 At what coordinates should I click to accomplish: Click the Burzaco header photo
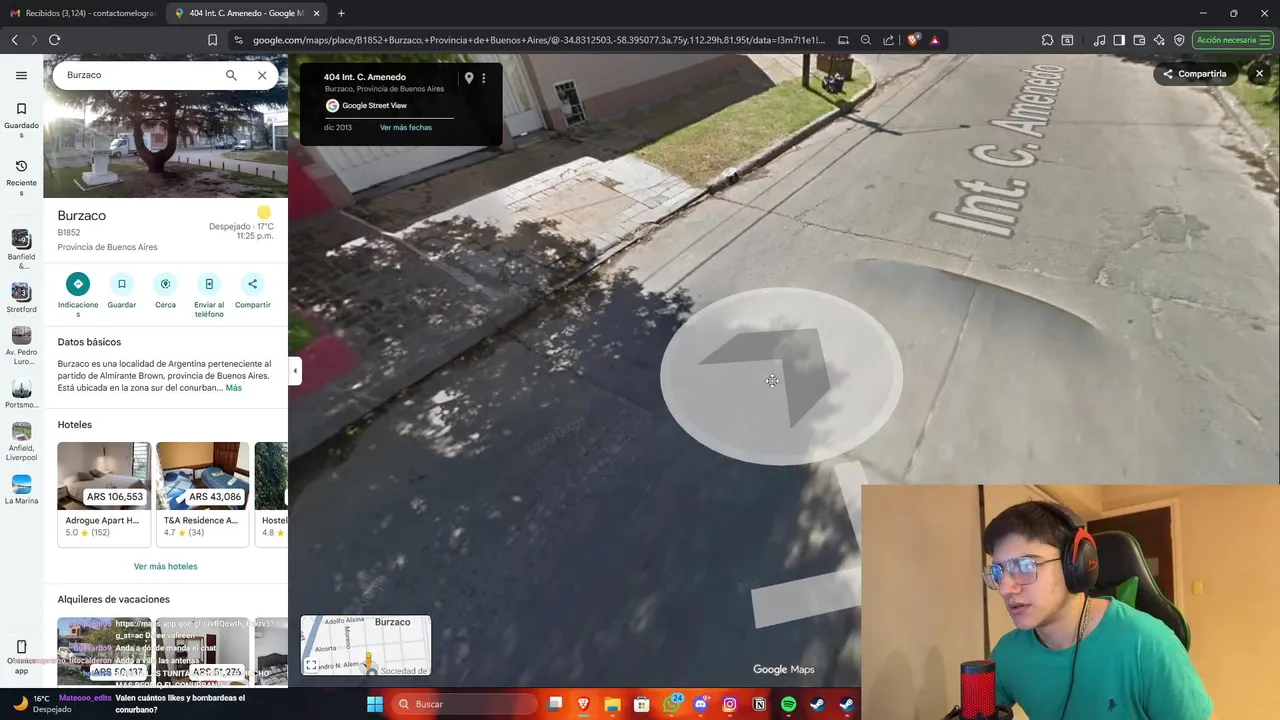166,145
